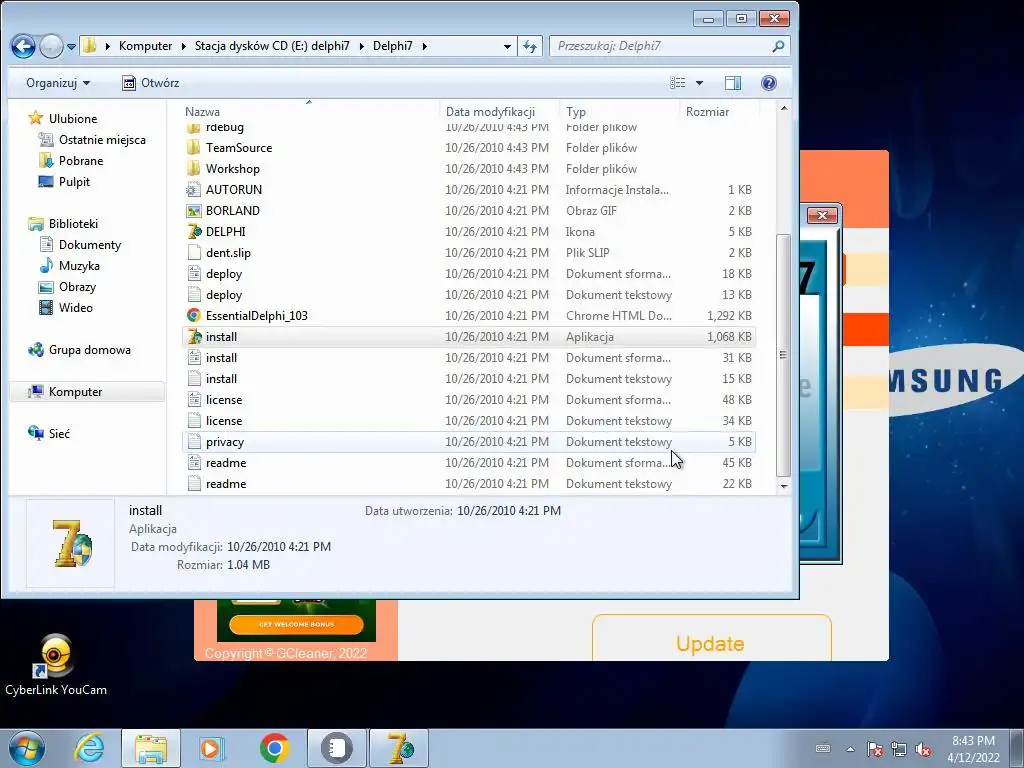Select the deploy file of 13 KB
This screenshot has height=768, width=1024.
point(469,295)
